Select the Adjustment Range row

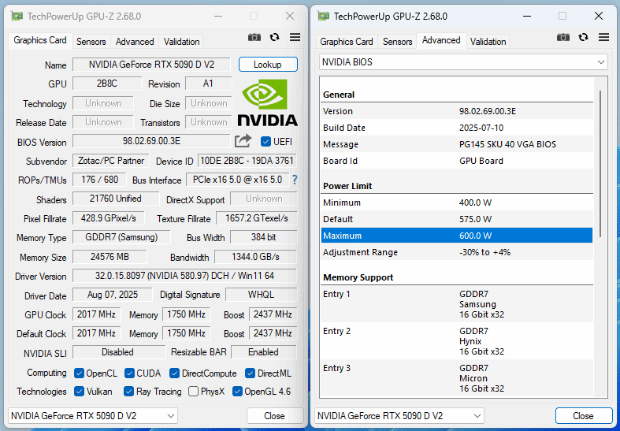(x=457, y=252)
